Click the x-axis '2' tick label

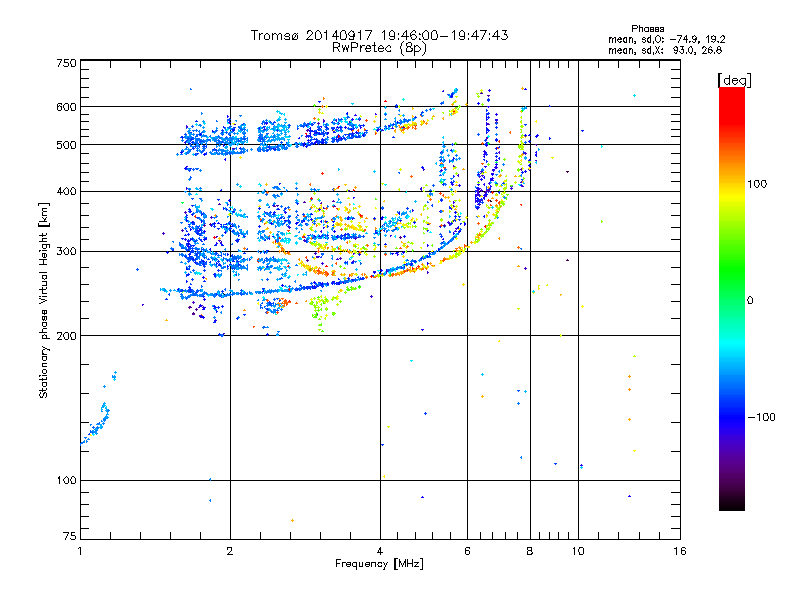coord(230,551)
